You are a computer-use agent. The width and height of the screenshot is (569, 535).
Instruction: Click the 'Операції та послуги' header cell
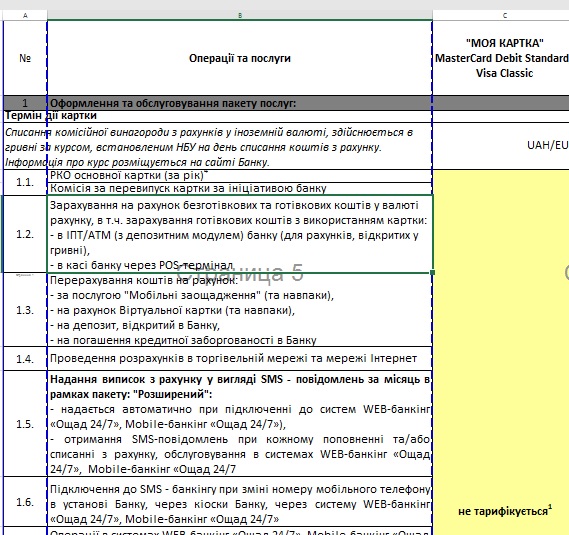pyautogui.click(x=240, y=58)
